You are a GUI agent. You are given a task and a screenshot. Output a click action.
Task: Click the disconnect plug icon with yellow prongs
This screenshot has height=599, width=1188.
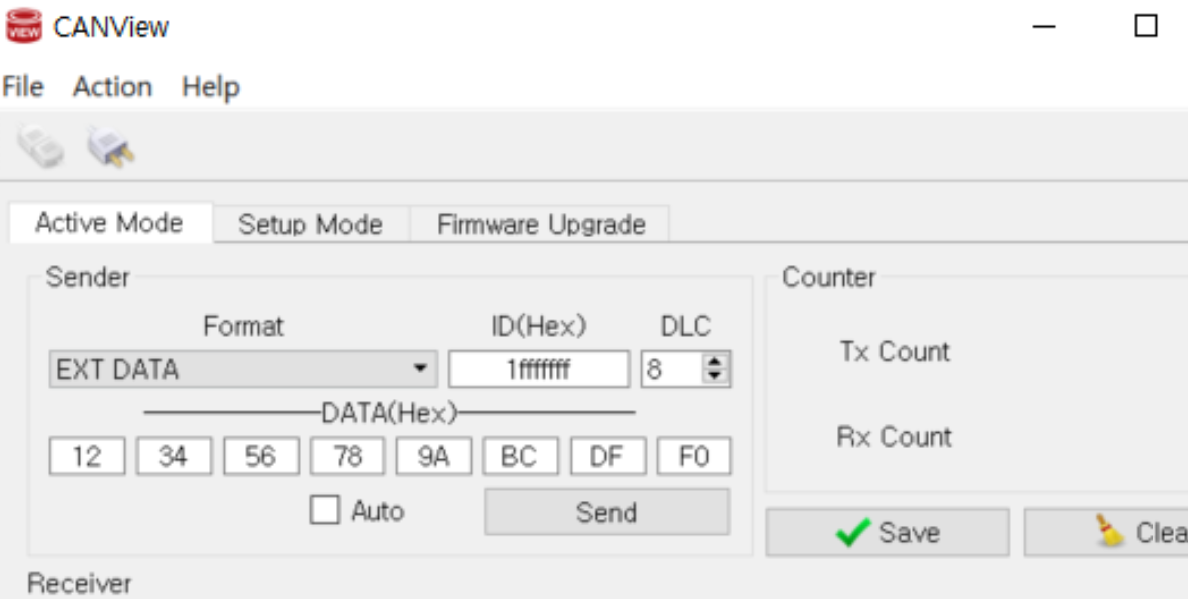111,146
